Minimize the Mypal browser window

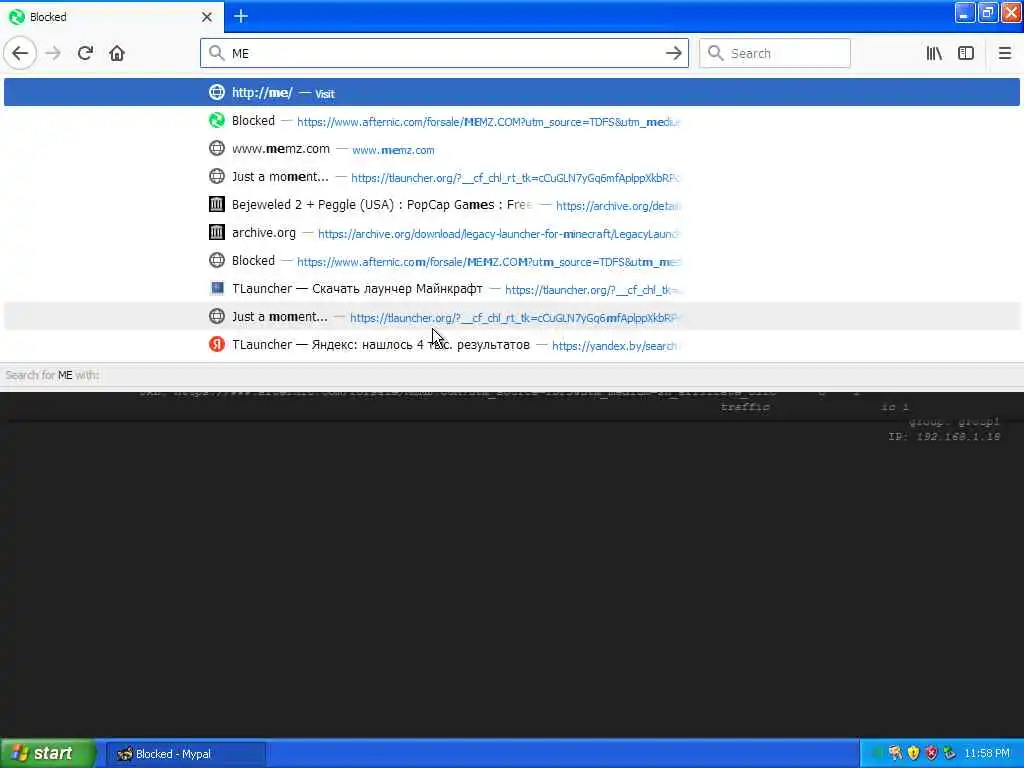(x=965, y=13)
